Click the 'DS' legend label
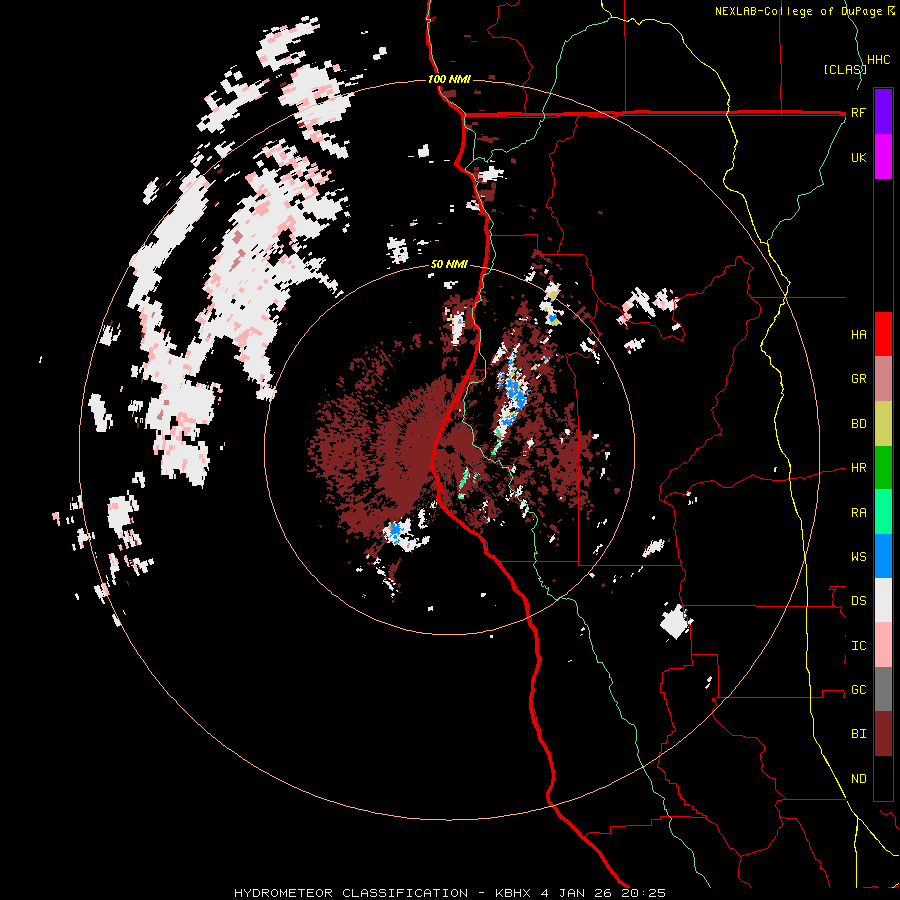 [858, 601]
